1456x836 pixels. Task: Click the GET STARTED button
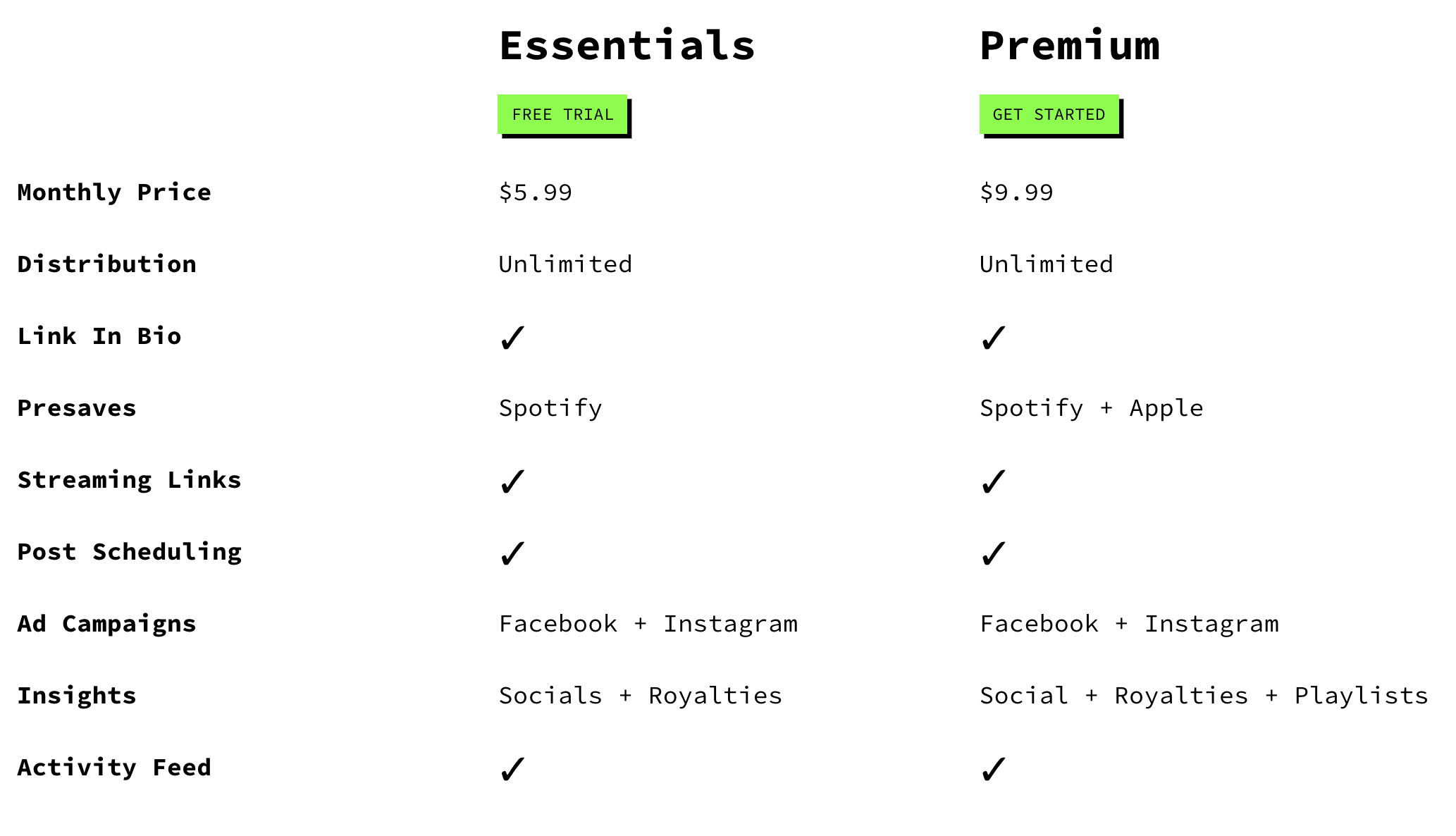1049,114
